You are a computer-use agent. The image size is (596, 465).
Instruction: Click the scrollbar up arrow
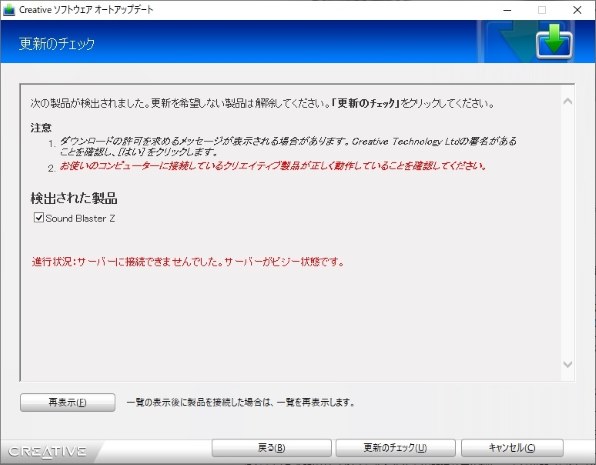567,101
